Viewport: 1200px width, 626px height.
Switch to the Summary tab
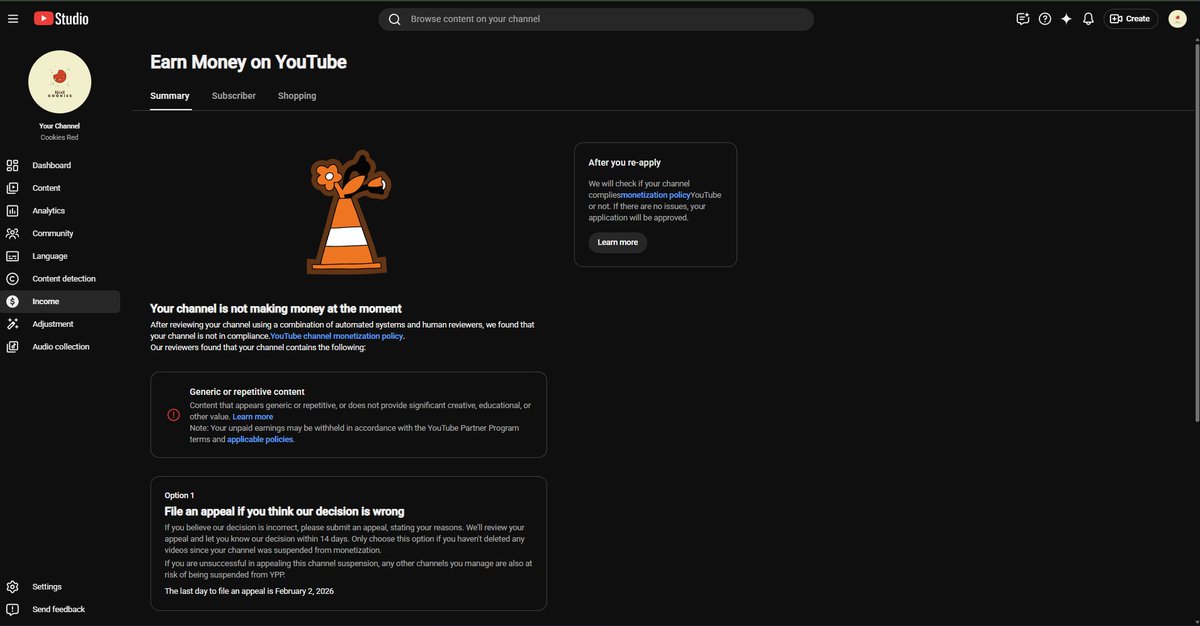tap(170, 96)
